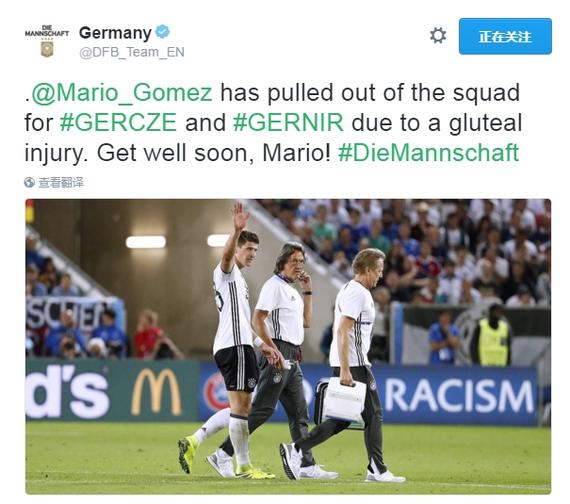
Task: Open the #DieMannschaft hashtag
Action: [x=428, y=153]
